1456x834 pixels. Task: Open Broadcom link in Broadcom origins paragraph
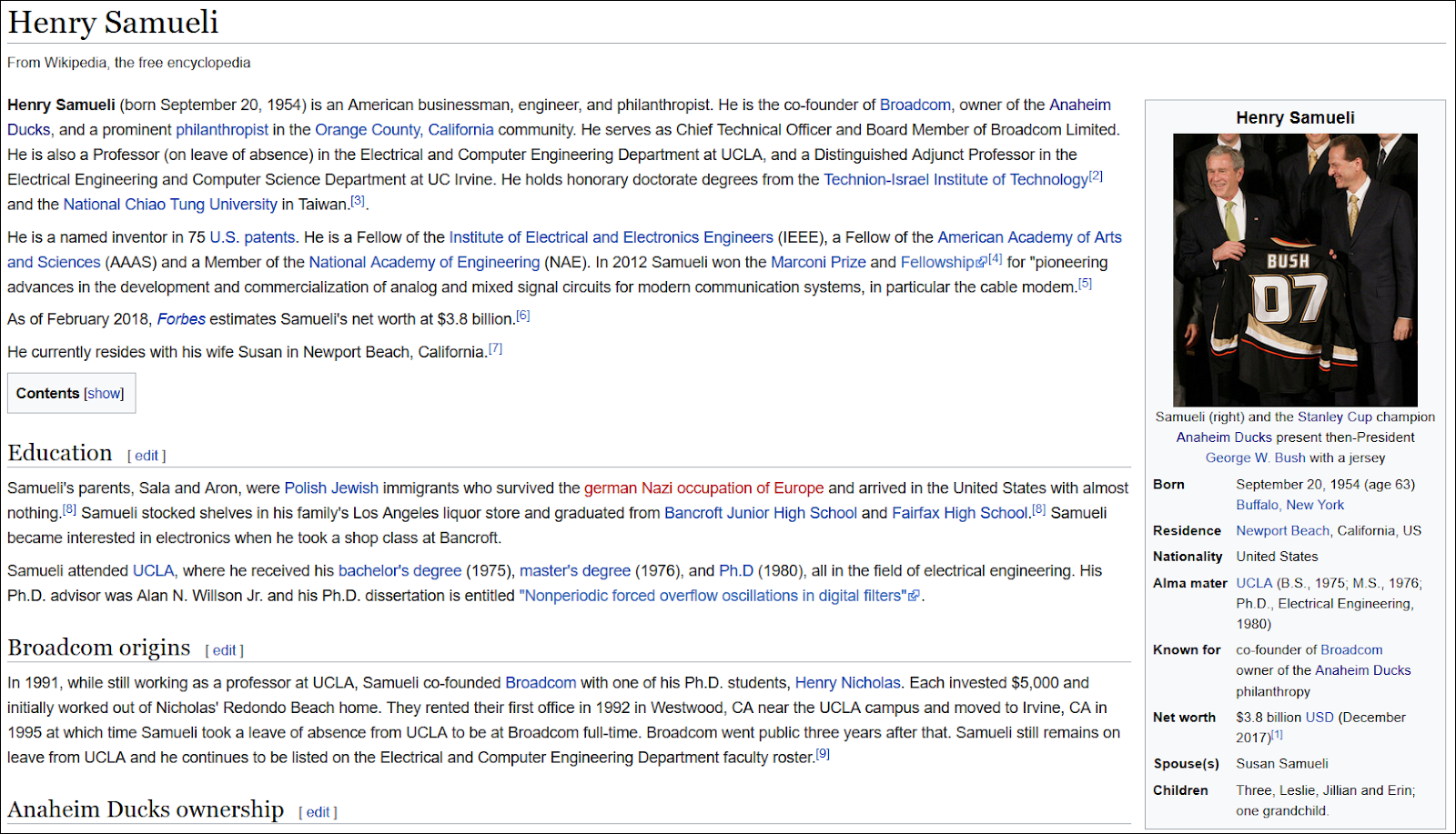(541, 683)
